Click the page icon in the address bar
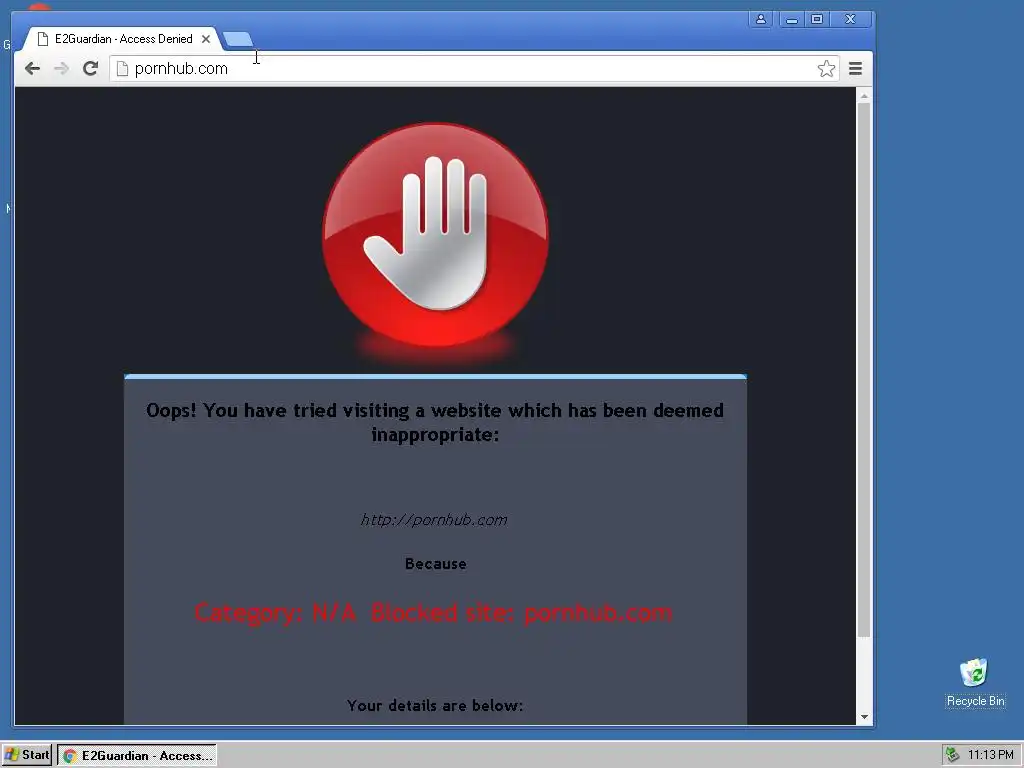Viewport: 1024px width, 768px height. [x=121, y=69]
